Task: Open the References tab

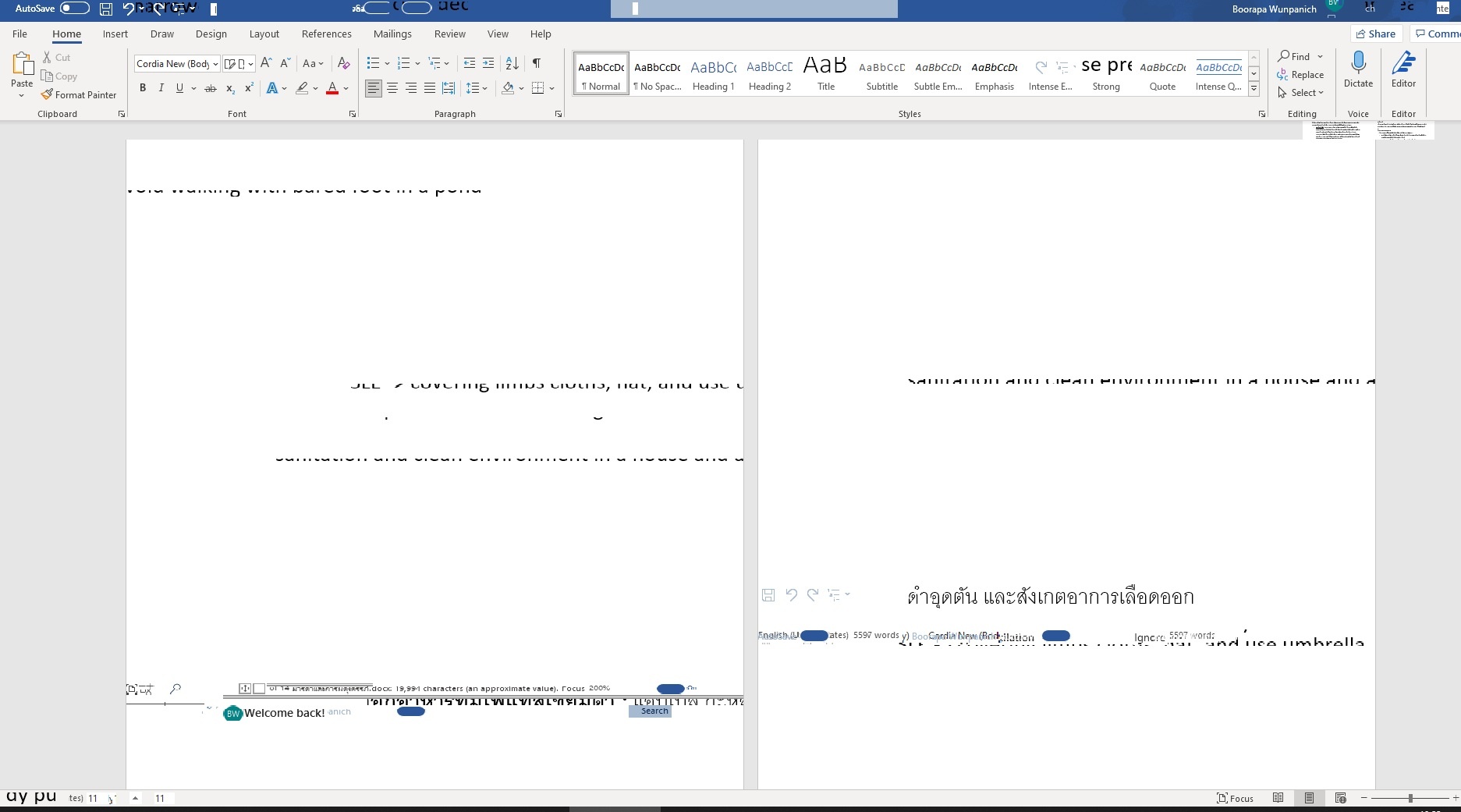Action: coord(326,34)
